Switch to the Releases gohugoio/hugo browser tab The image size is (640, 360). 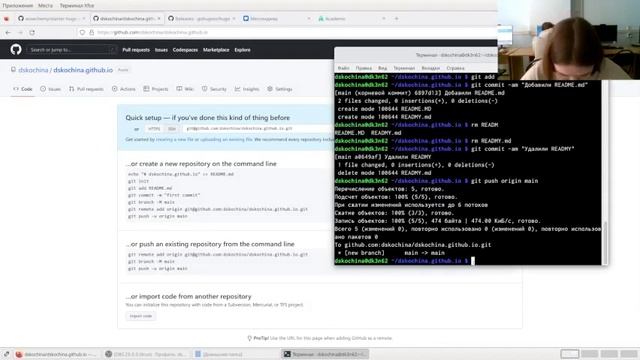pos(202,18)
